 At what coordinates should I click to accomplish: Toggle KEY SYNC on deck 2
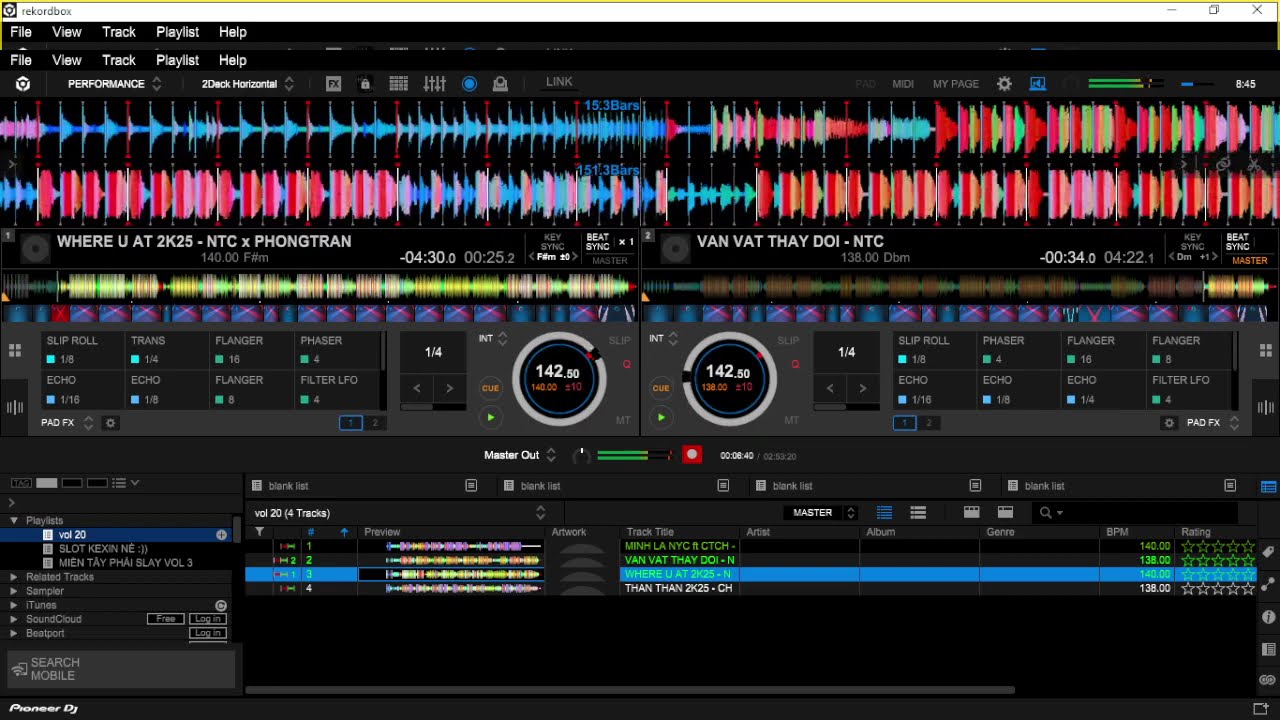[x=1192, y=242]
